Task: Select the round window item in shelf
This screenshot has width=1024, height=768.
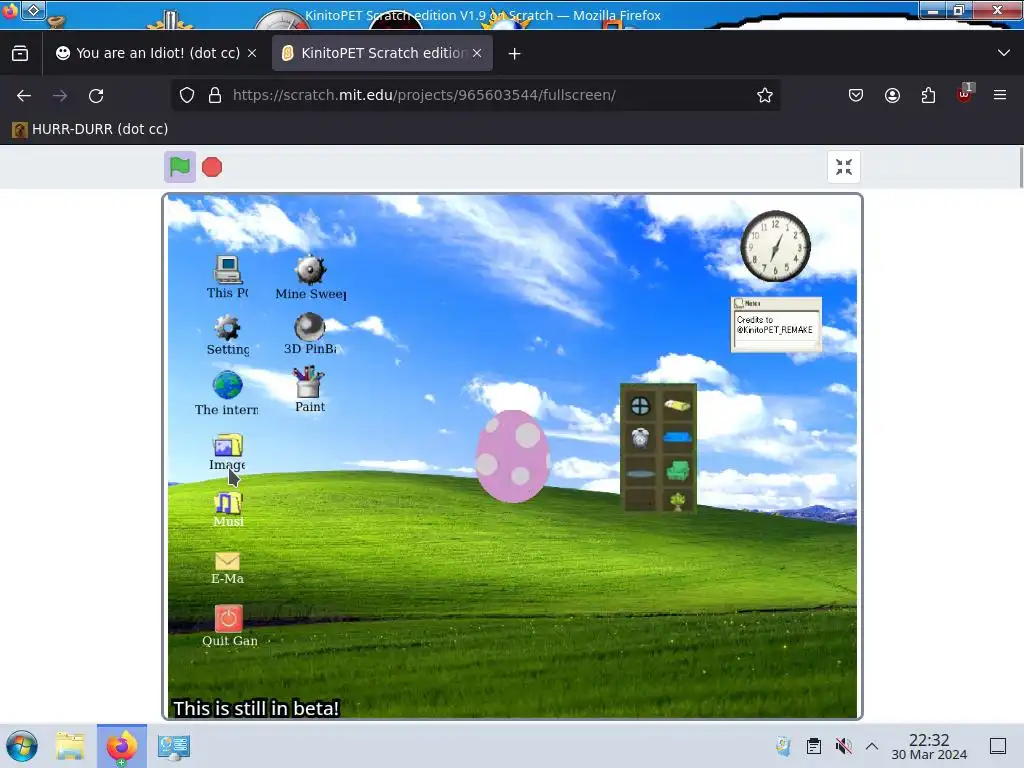Action: 640,406
